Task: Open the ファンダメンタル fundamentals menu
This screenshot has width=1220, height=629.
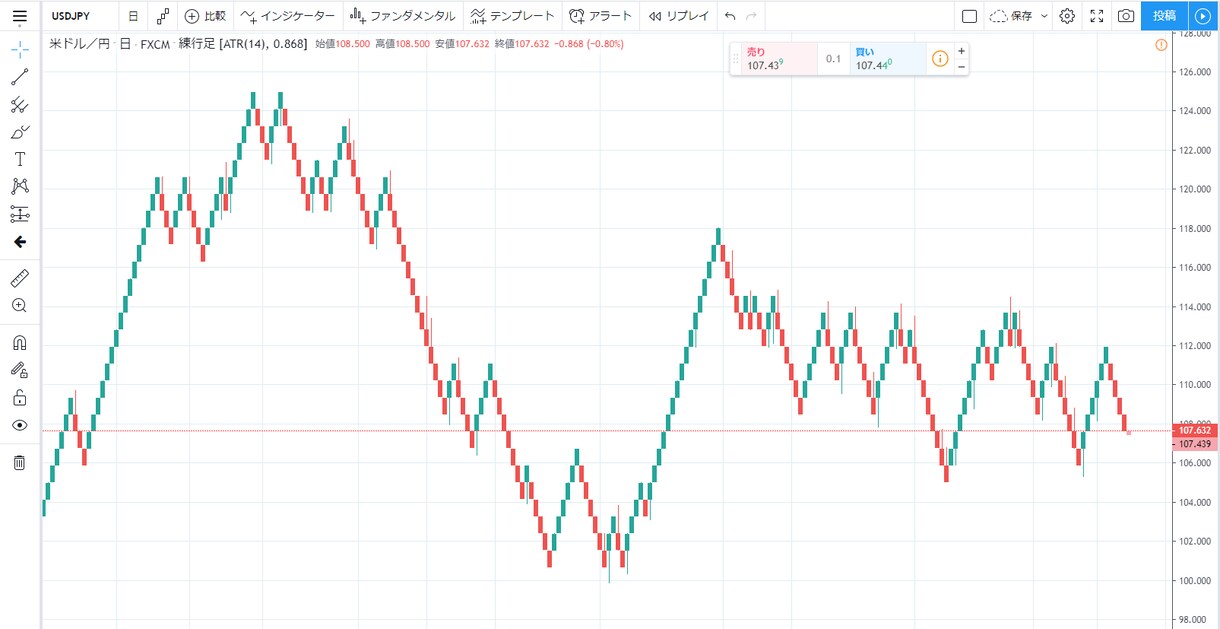Action: point(403,16)
